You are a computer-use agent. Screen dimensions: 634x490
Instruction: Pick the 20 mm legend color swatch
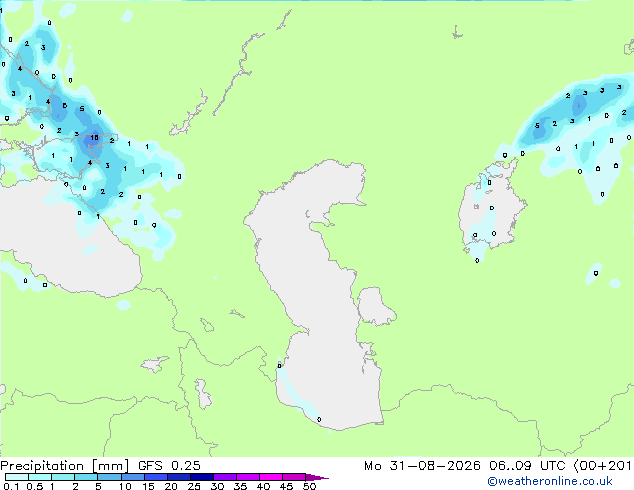coord(179,477)
